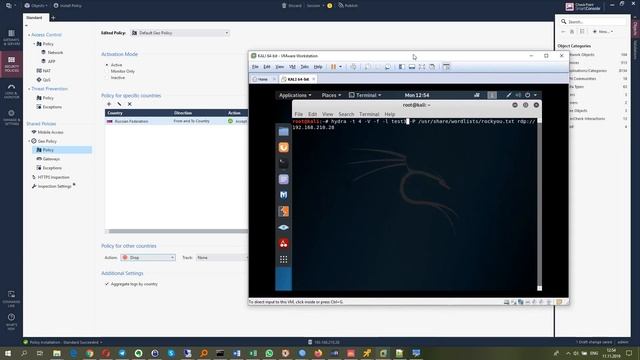Collapse the Geo Policy tree node
Screen dimensions: 640x360
point(29,141)
